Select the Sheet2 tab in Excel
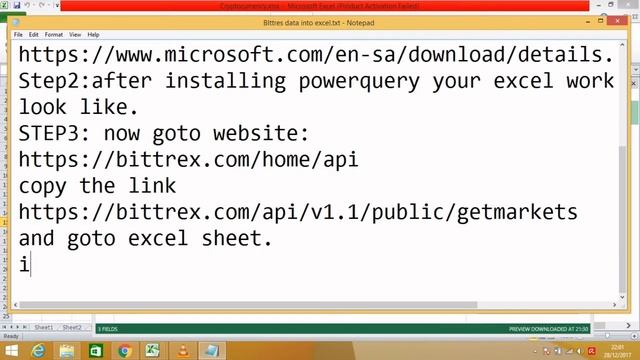640x360 pixels. coord(72,327)
